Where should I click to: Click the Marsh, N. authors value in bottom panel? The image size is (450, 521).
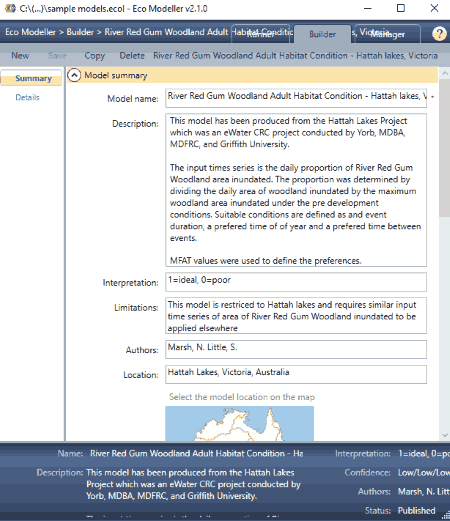(x=423, y=491)
